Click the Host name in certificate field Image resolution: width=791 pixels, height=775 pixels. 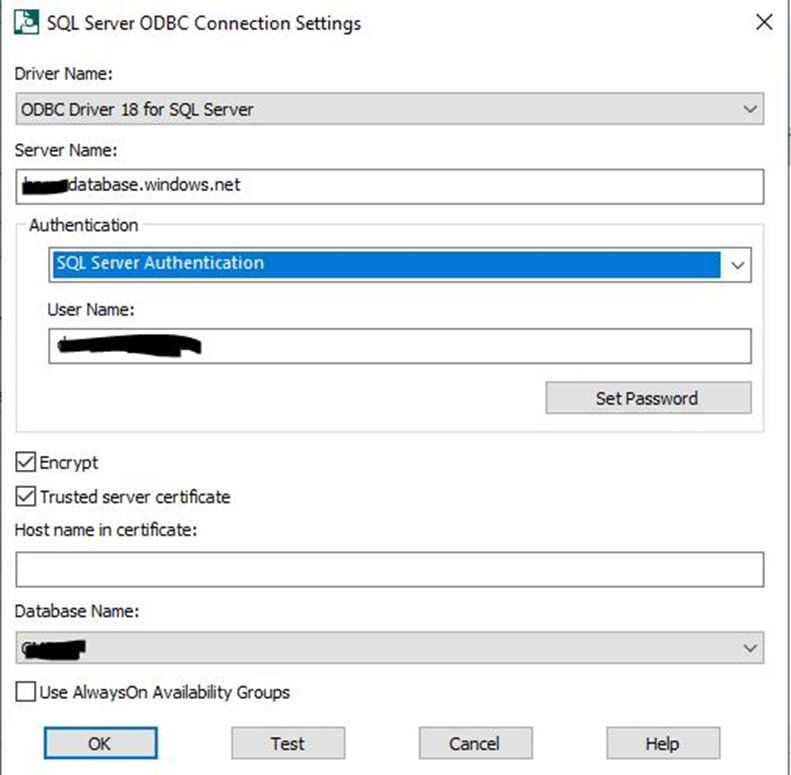[390, 568]
